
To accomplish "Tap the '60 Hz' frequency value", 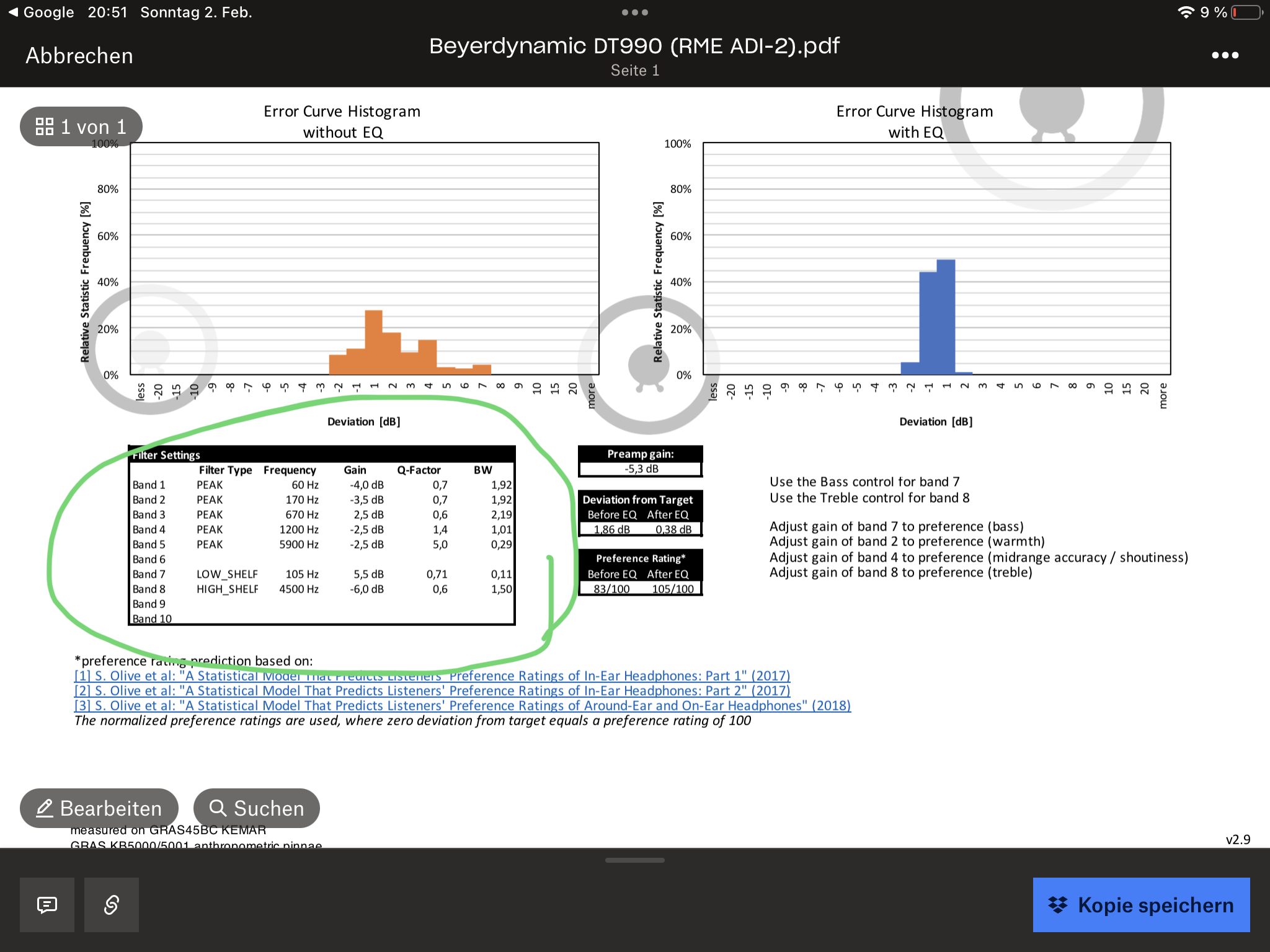I will (305, 485).
